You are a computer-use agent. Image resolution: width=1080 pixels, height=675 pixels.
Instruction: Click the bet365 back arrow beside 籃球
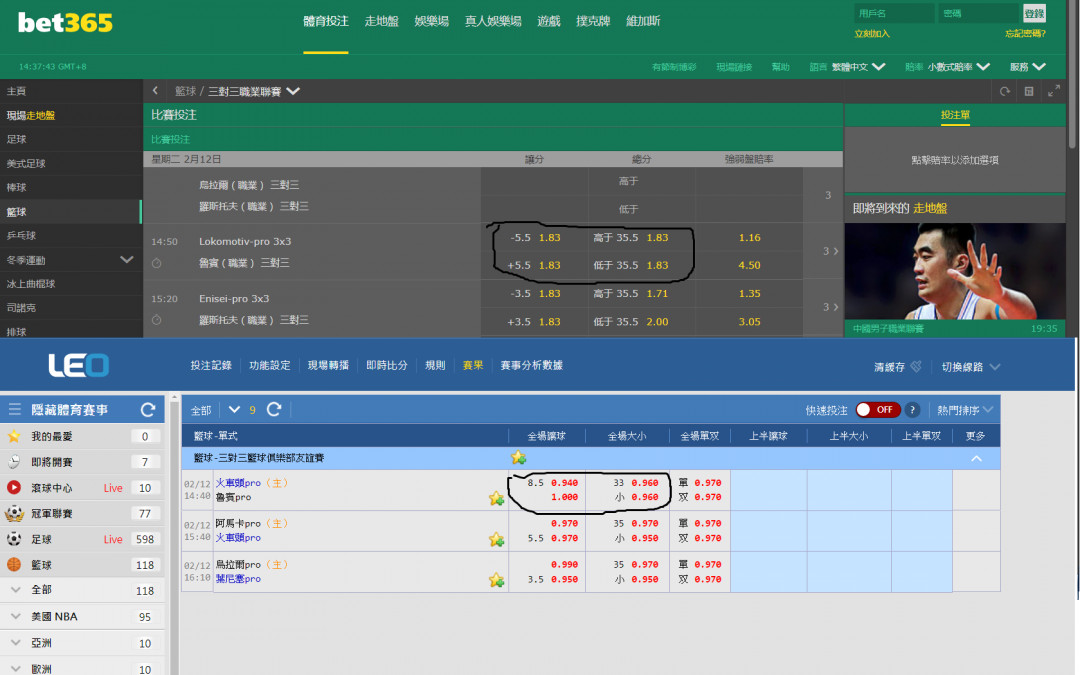click(155, 90)
